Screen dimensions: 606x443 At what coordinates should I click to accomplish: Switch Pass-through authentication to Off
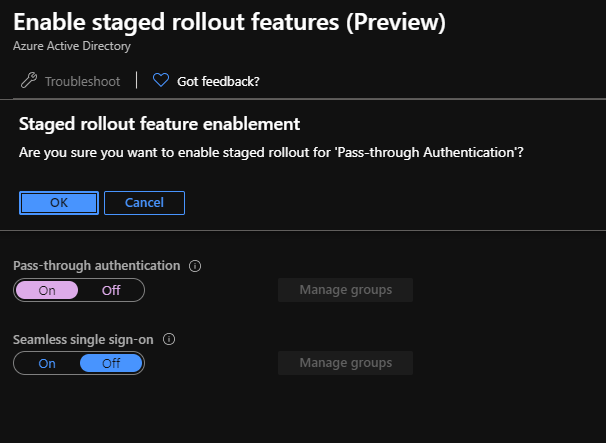click(111, 290)
